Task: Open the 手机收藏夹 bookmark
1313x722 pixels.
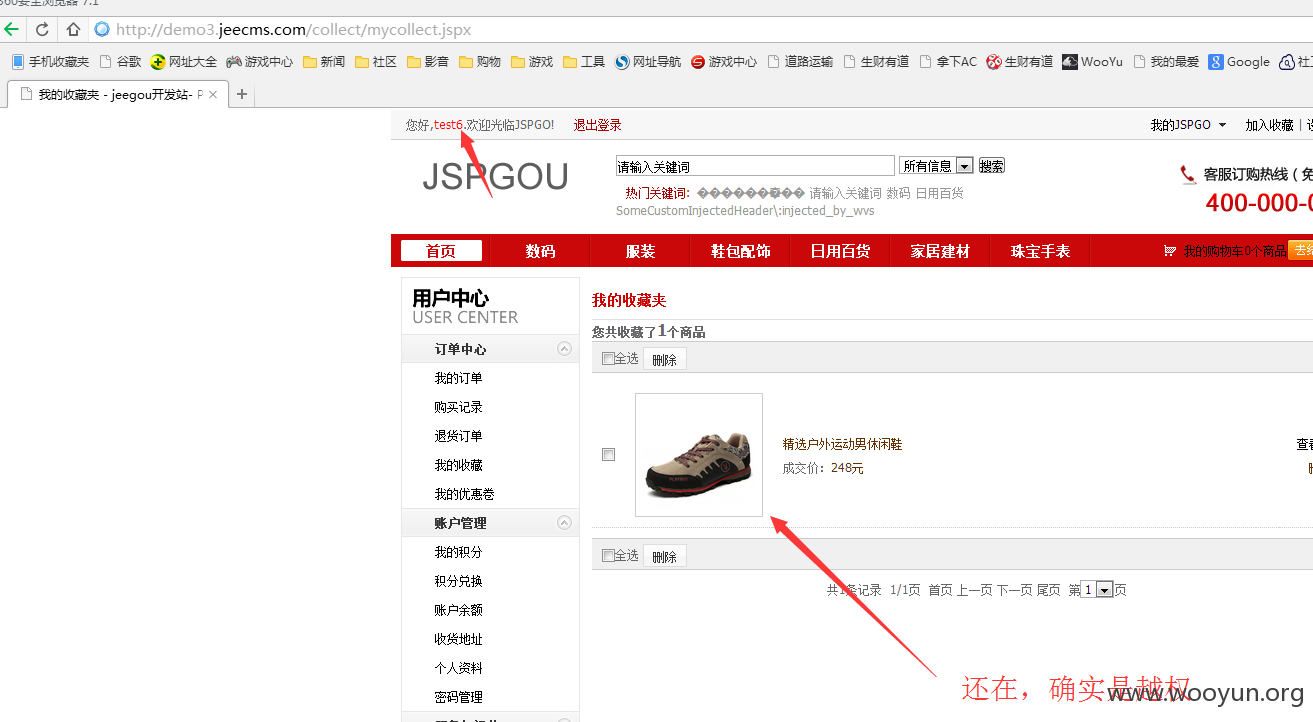Action: click(50, 62)
